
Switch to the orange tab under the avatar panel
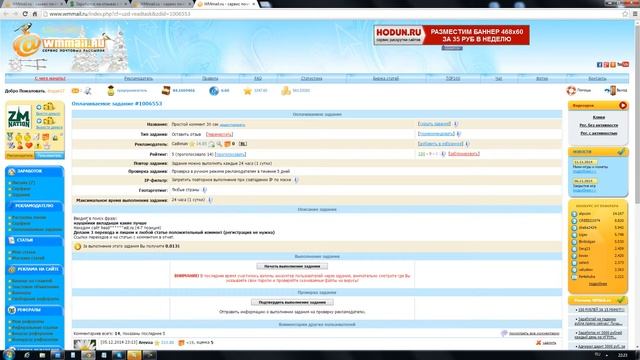point(20,156)
